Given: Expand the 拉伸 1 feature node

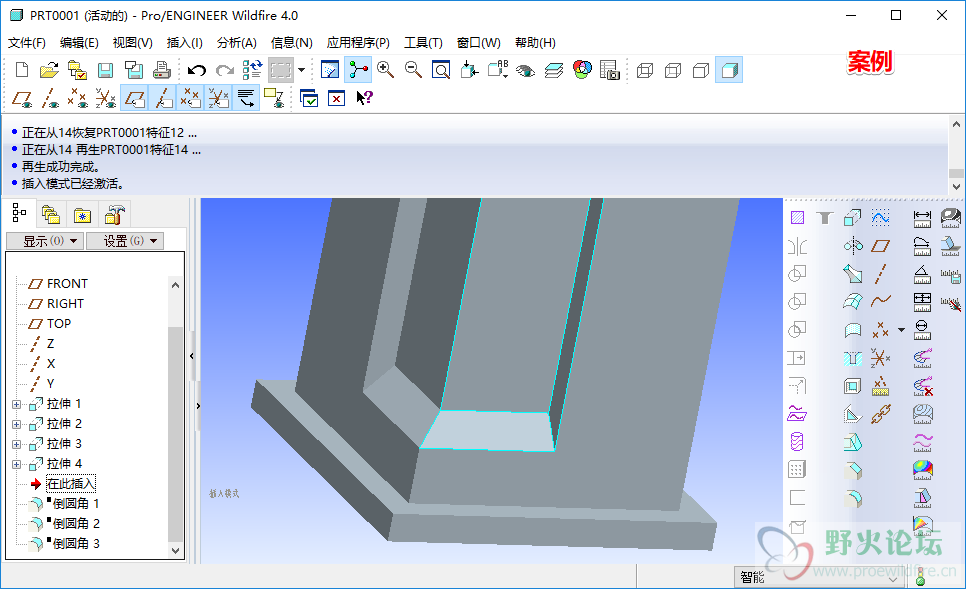Looking at the screenshot, I should click(17, 405).
